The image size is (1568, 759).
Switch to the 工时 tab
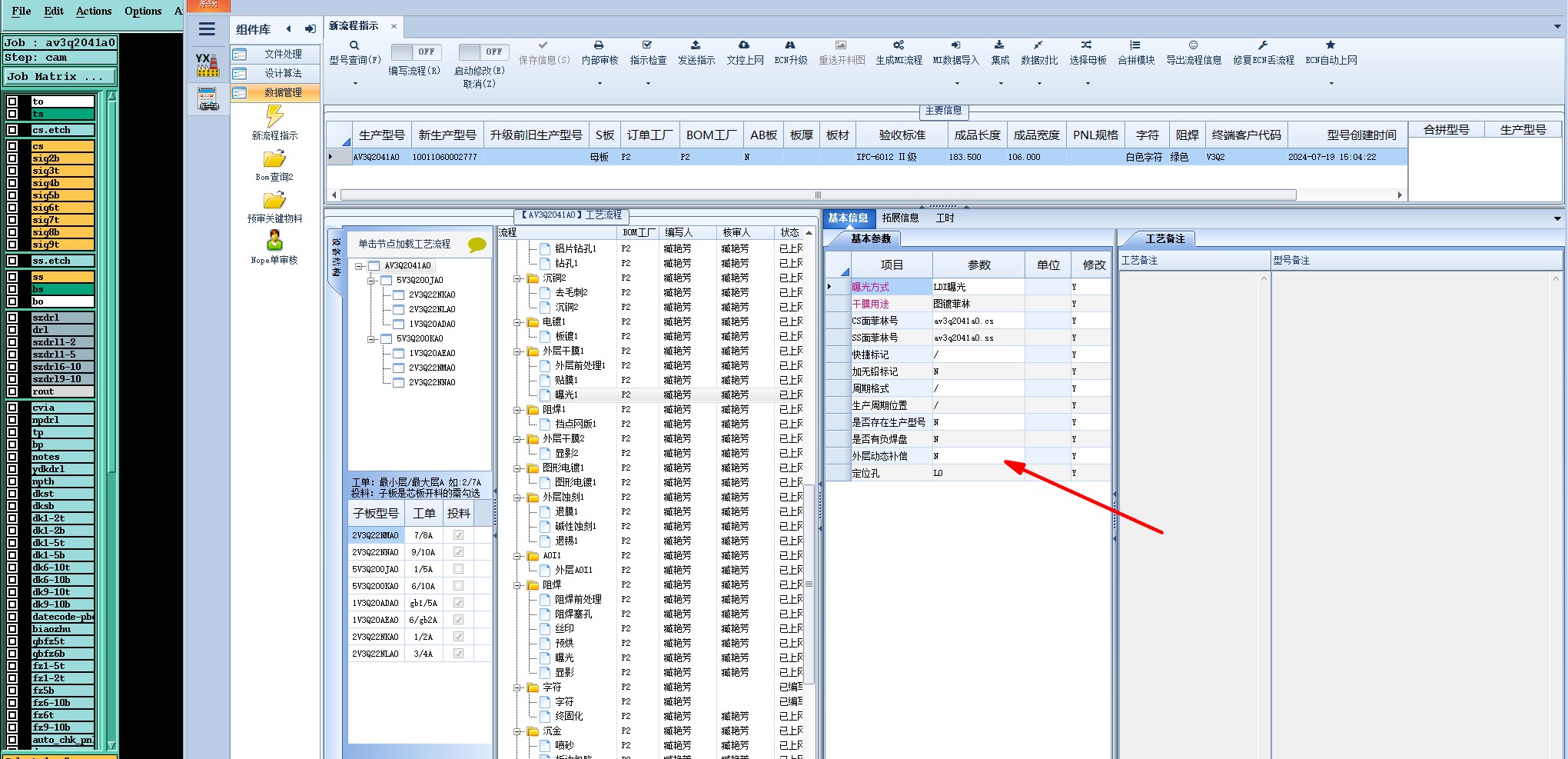[x=945, y=218]
